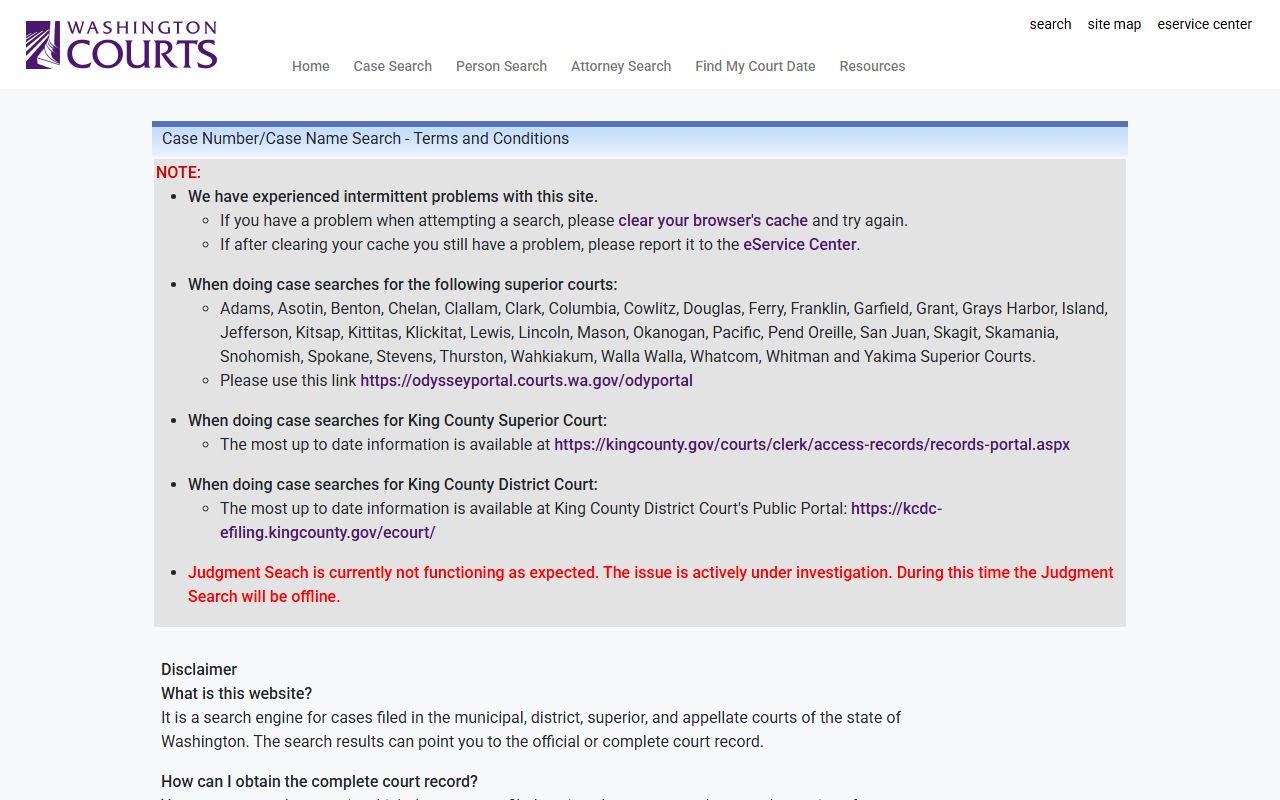Click the Washington Courts logo

(121, 45)
